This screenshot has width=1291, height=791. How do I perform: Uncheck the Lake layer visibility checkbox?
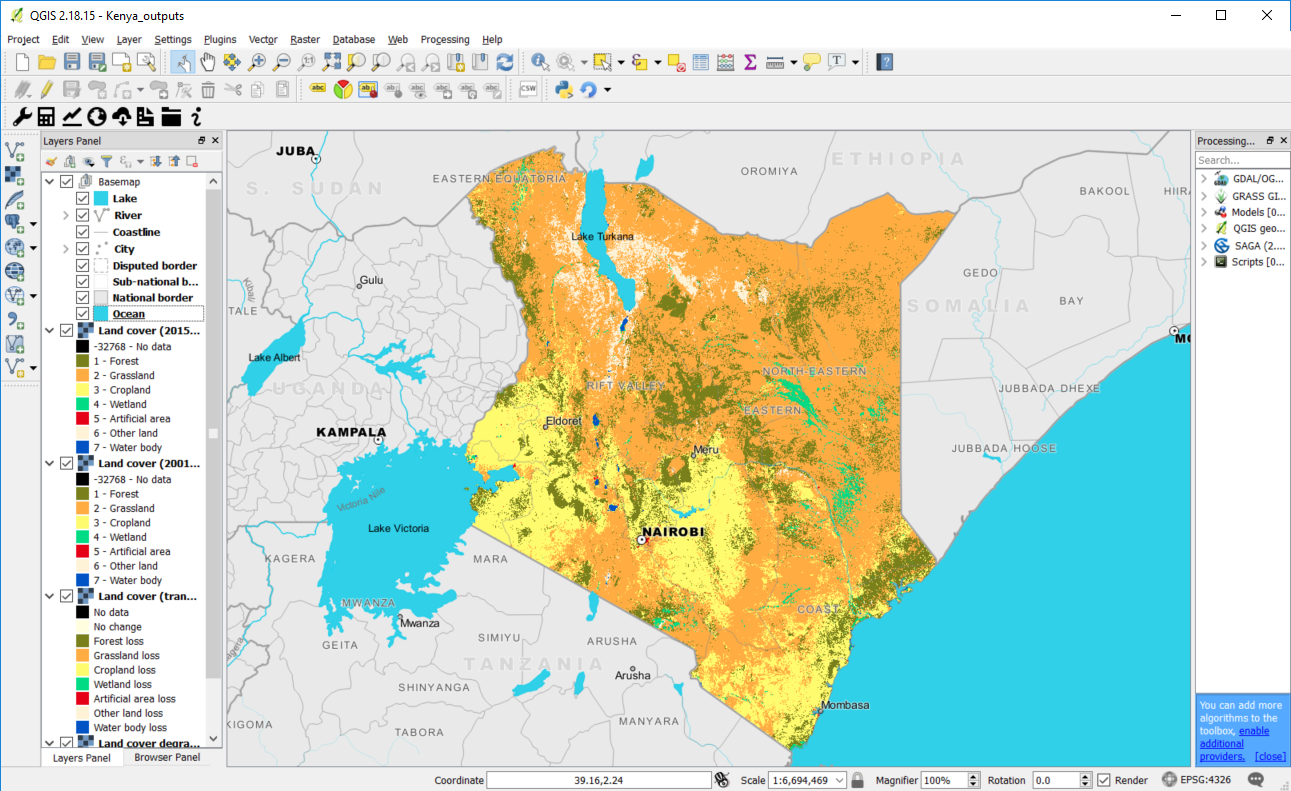click(82, 198)
